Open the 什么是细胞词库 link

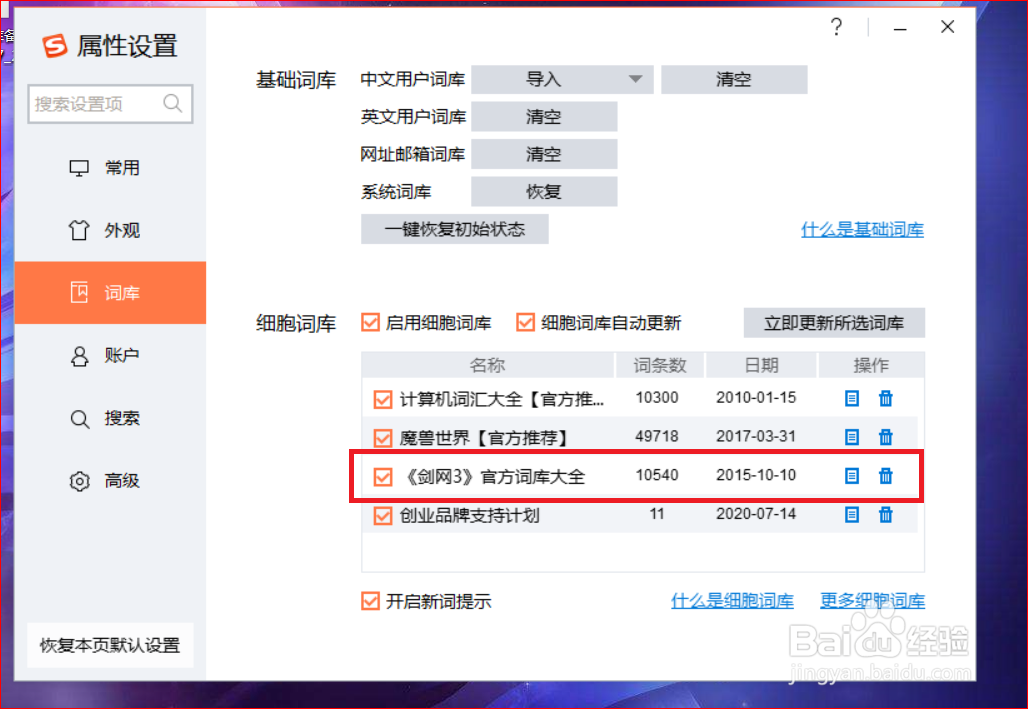tap(732, 600)
